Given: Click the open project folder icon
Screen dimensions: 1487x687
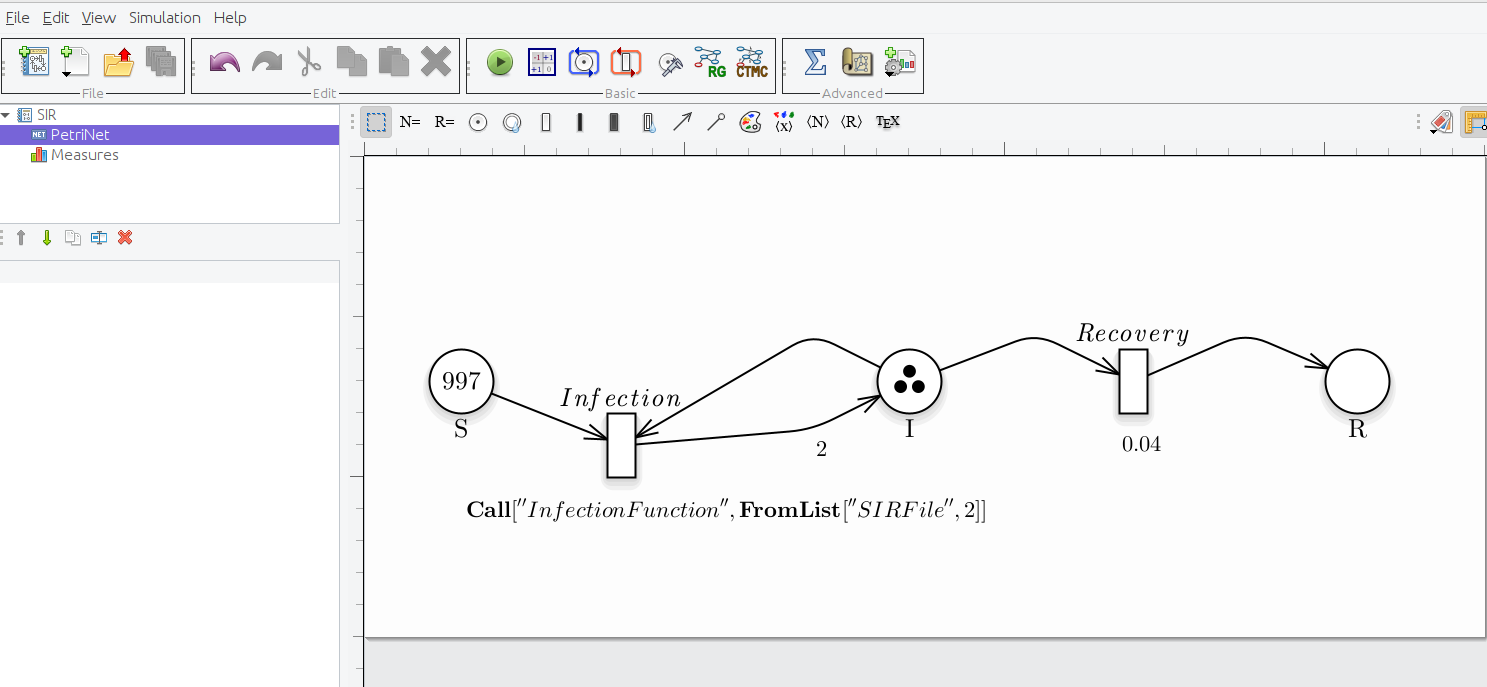Looking at the screenshot, I should pyautogui.click(x=118, y=63).
